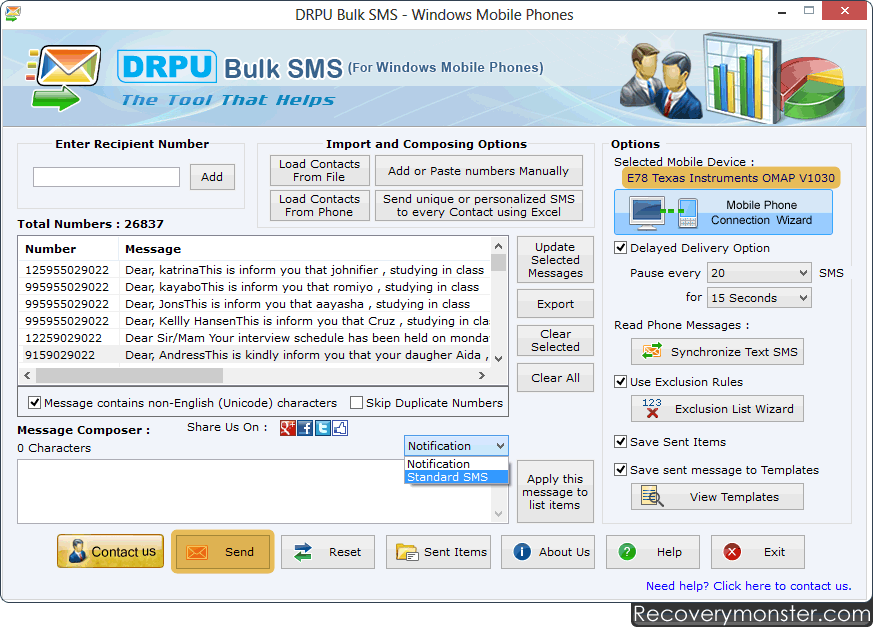Click the Export button

click(555, 304)
